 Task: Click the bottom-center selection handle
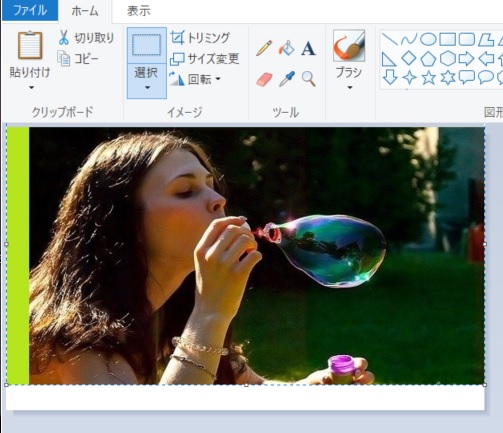click(x=246, y=385)
